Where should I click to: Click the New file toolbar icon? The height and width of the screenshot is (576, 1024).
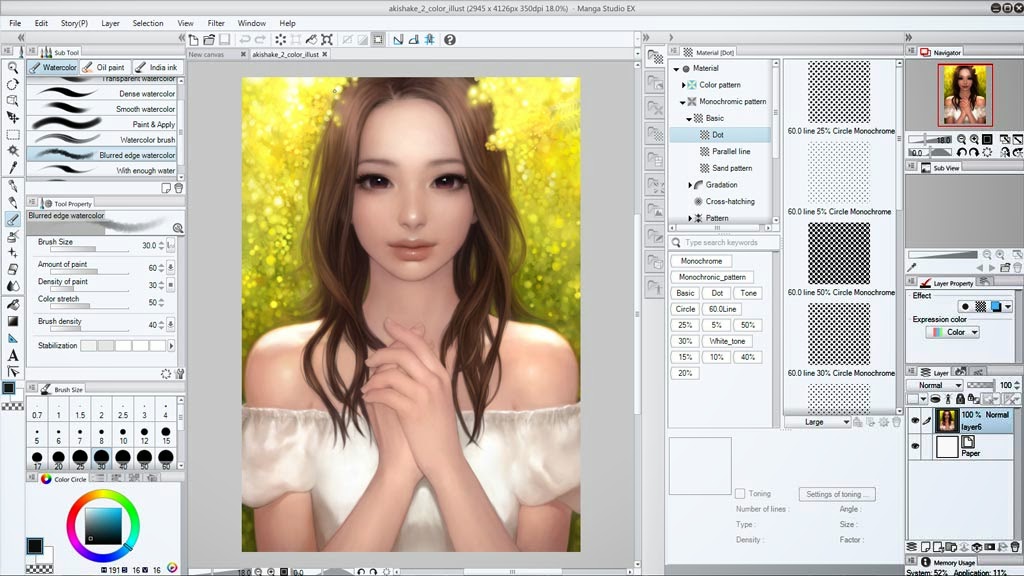click(x=193, y=40)
